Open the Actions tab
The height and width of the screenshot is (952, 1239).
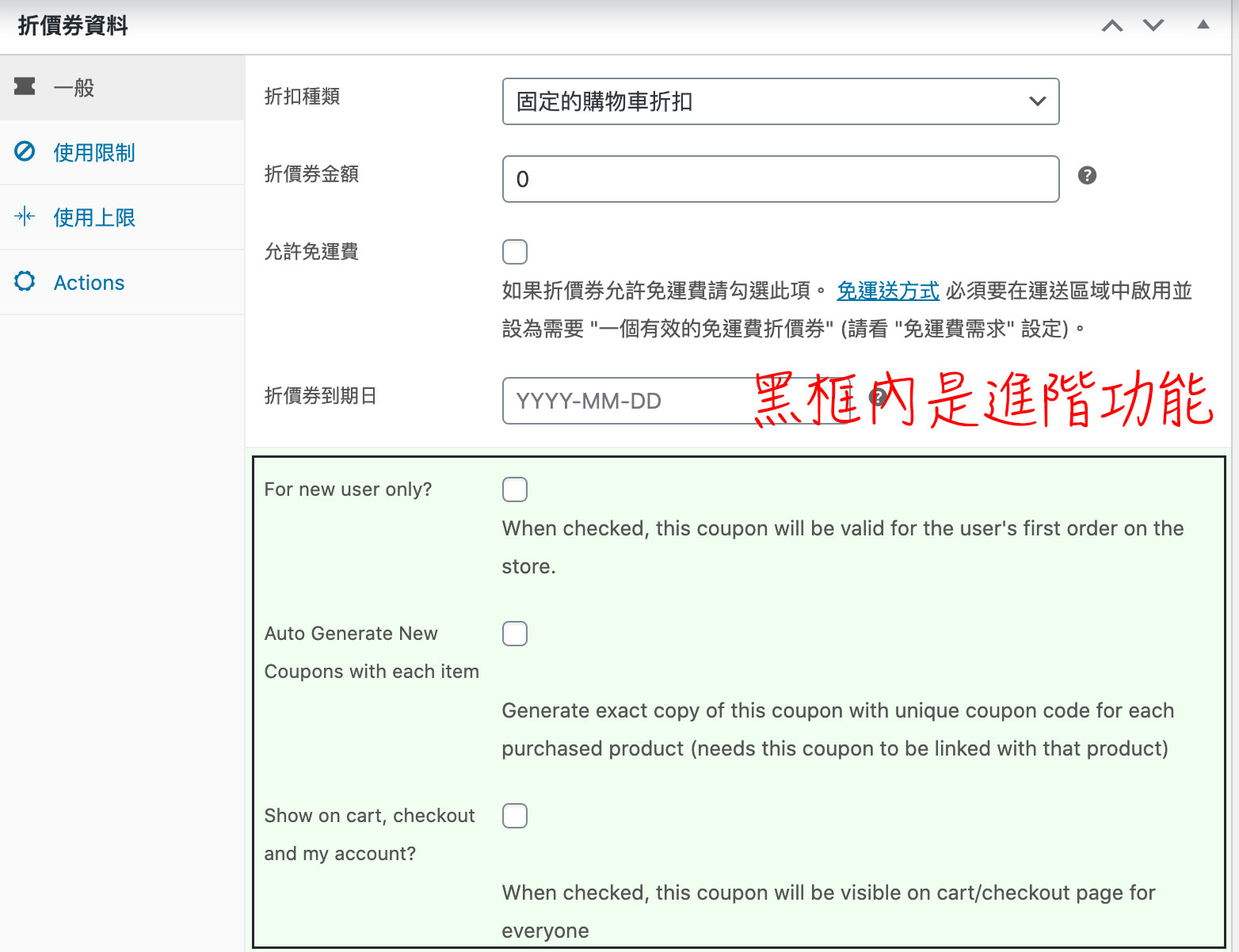click(x=122, y=282)
